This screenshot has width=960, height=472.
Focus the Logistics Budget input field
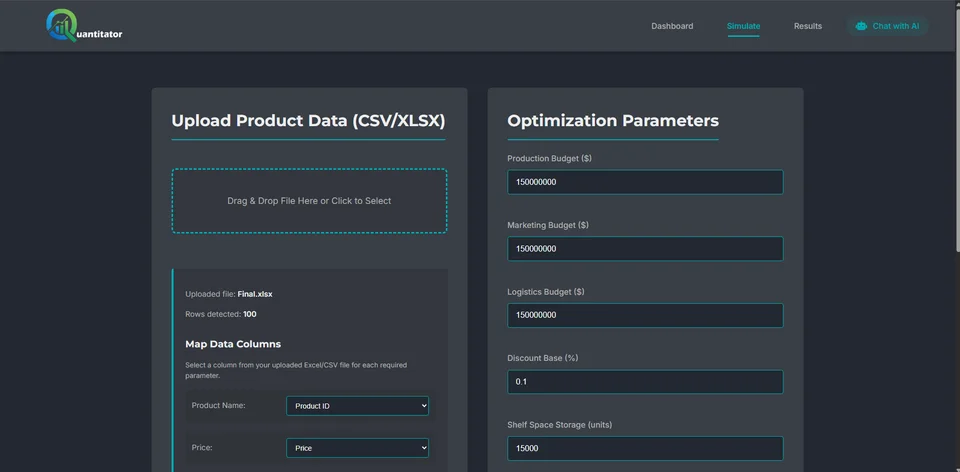tap(645, 315)
